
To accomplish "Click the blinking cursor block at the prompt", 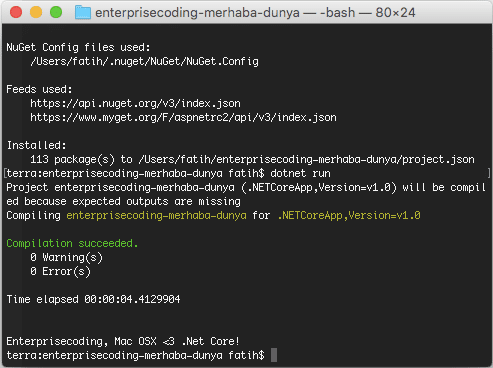I will tap(274, 355).
